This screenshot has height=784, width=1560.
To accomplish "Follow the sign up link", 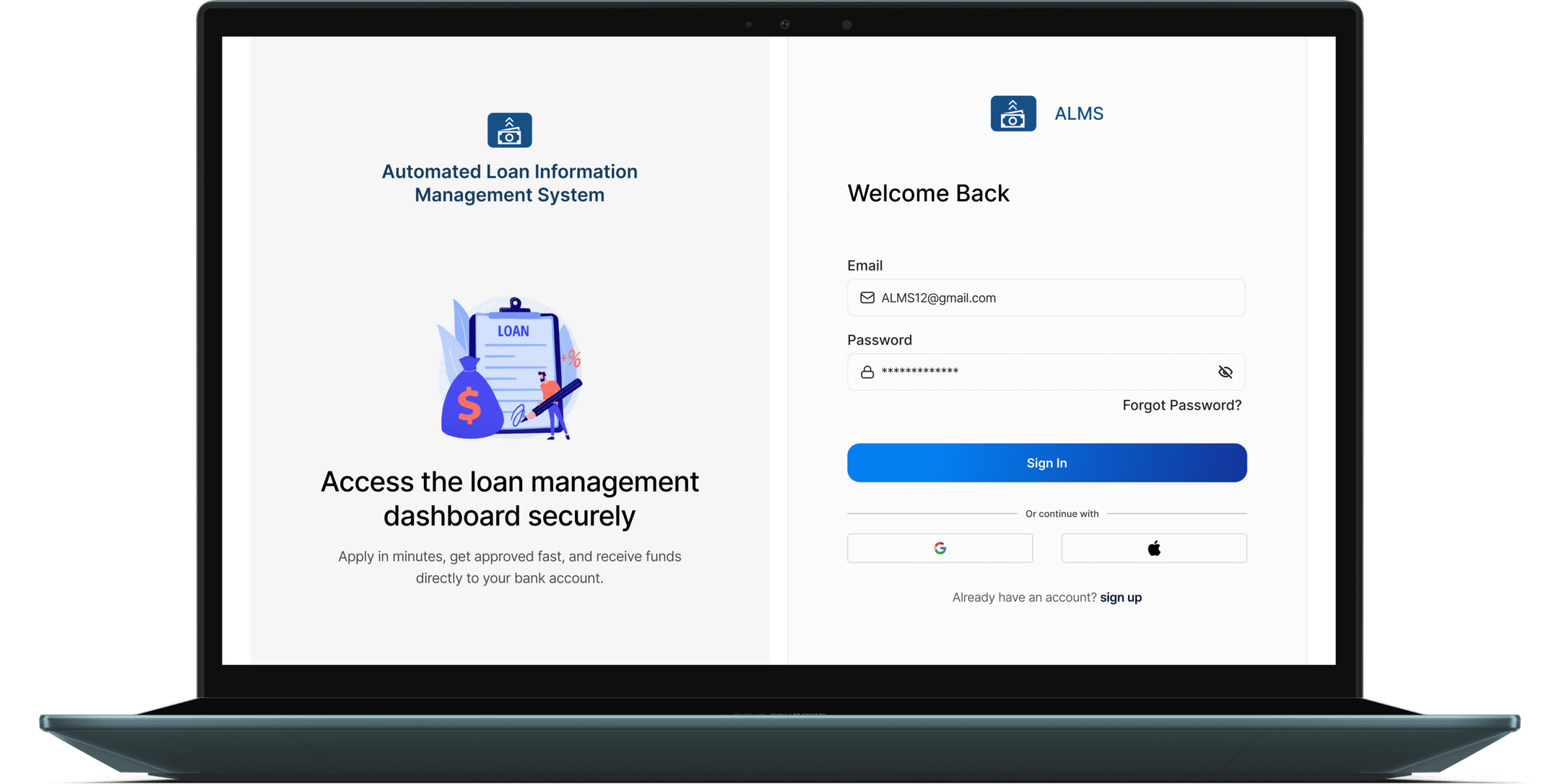I will point(1120,597).
